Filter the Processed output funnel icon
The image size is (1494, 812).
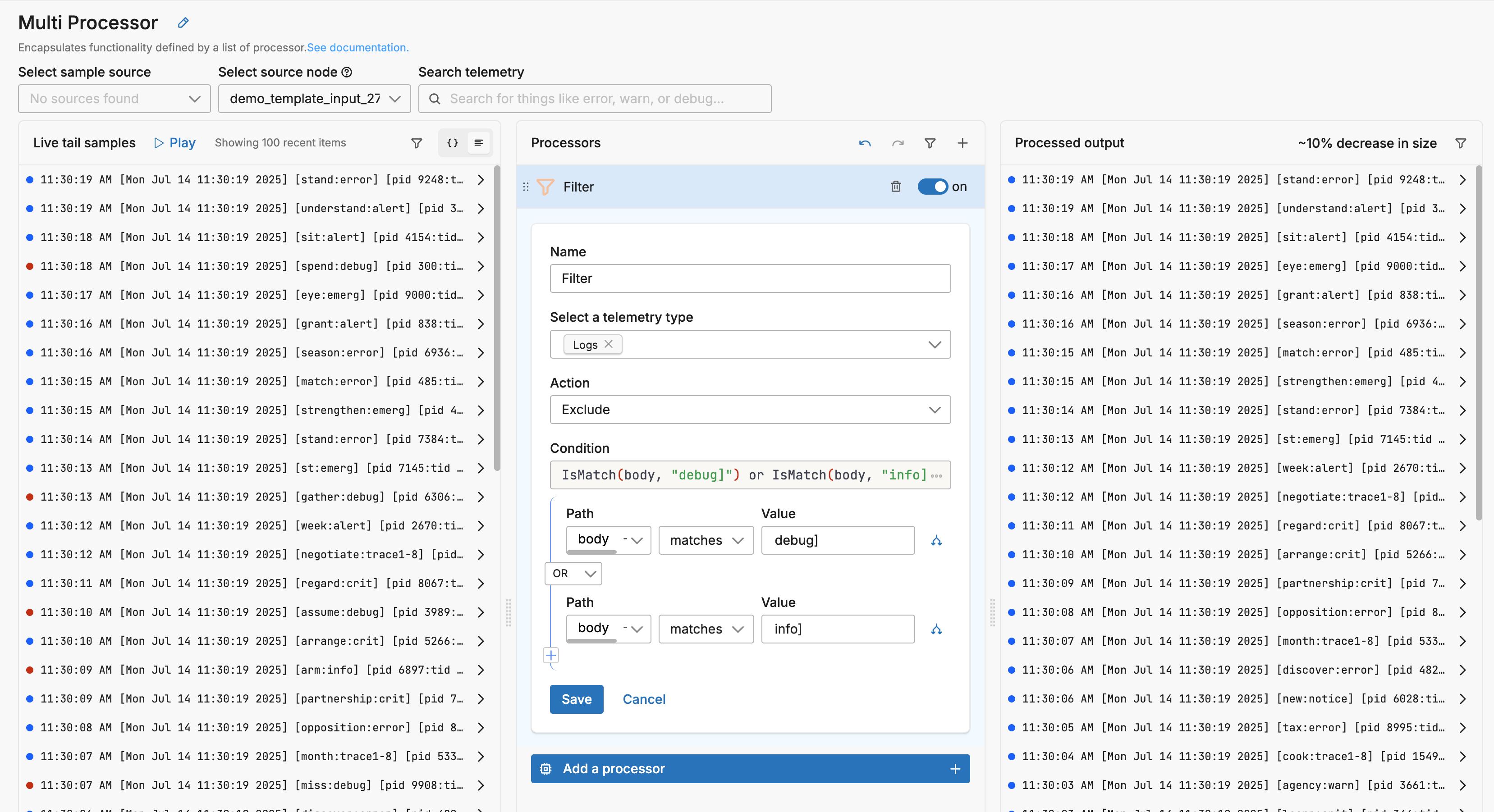click(x=1461, y=143)
